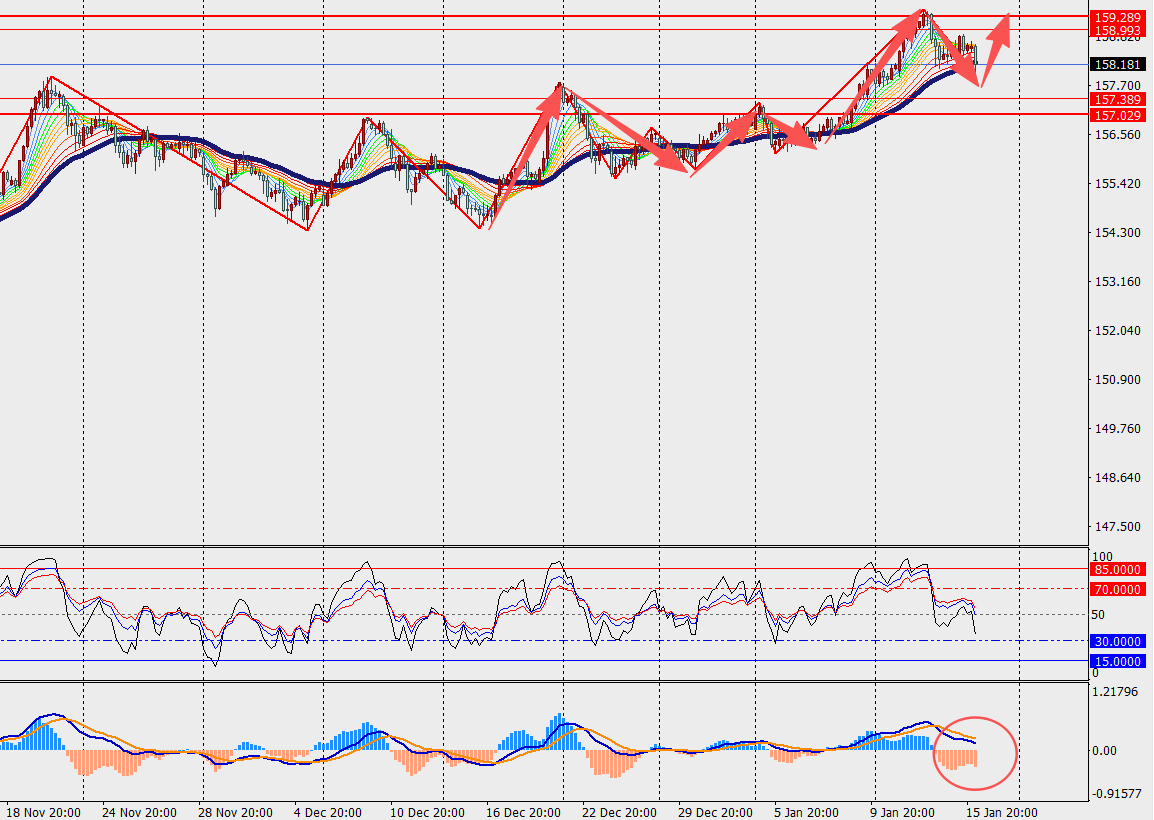Select the 157.389 red price label
The width and height of the screenshot is (1154, 820).
tap(1117, 99)
